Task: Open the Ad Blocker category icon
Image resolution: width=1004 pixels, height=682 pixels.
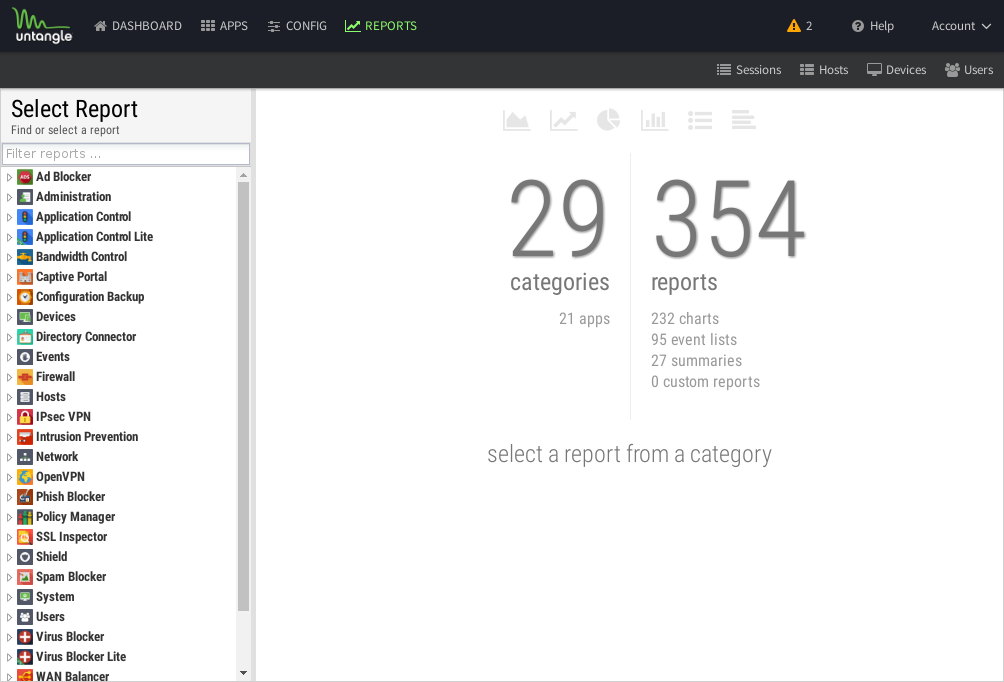Action: coord(25,177)
